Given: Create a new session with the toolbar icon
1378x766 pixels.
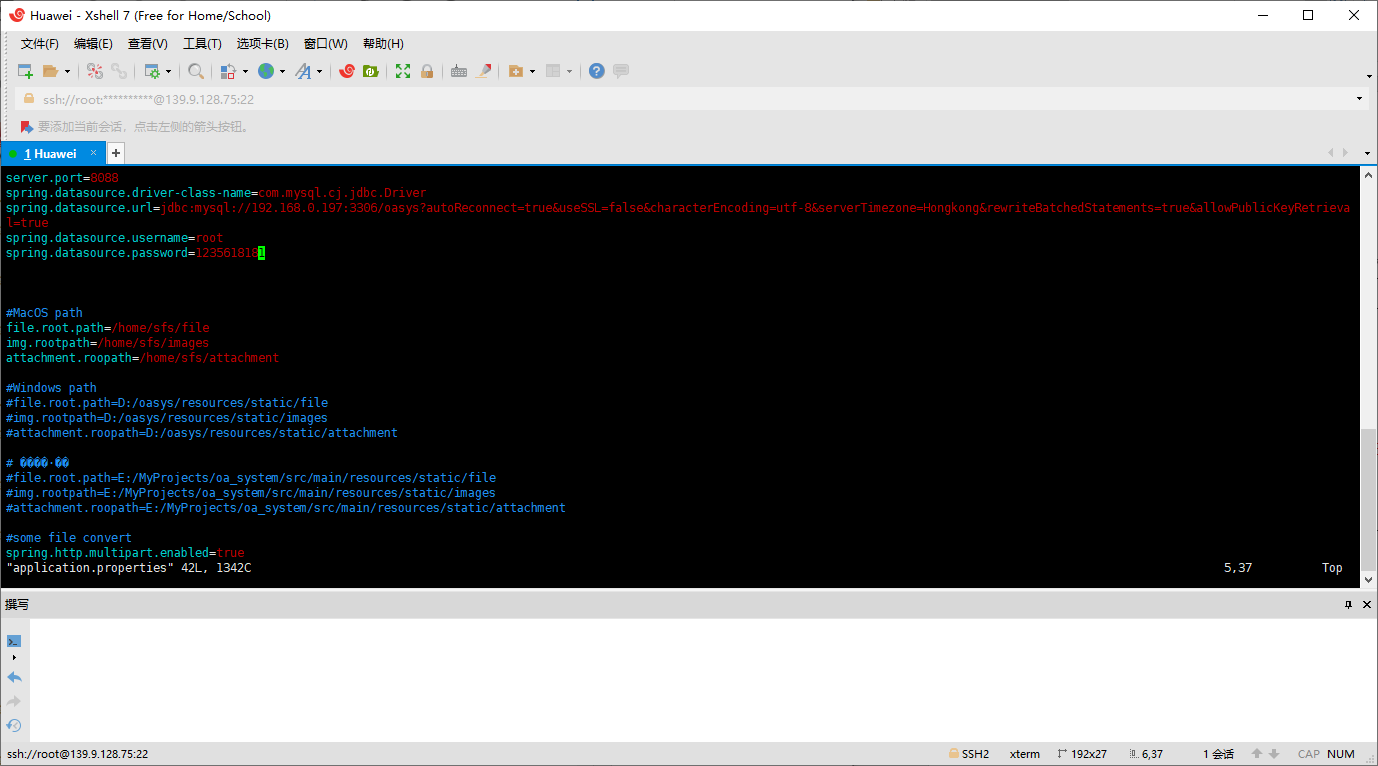Looking at the screenshot, I should pyautogui.click(x=26, y=71).
